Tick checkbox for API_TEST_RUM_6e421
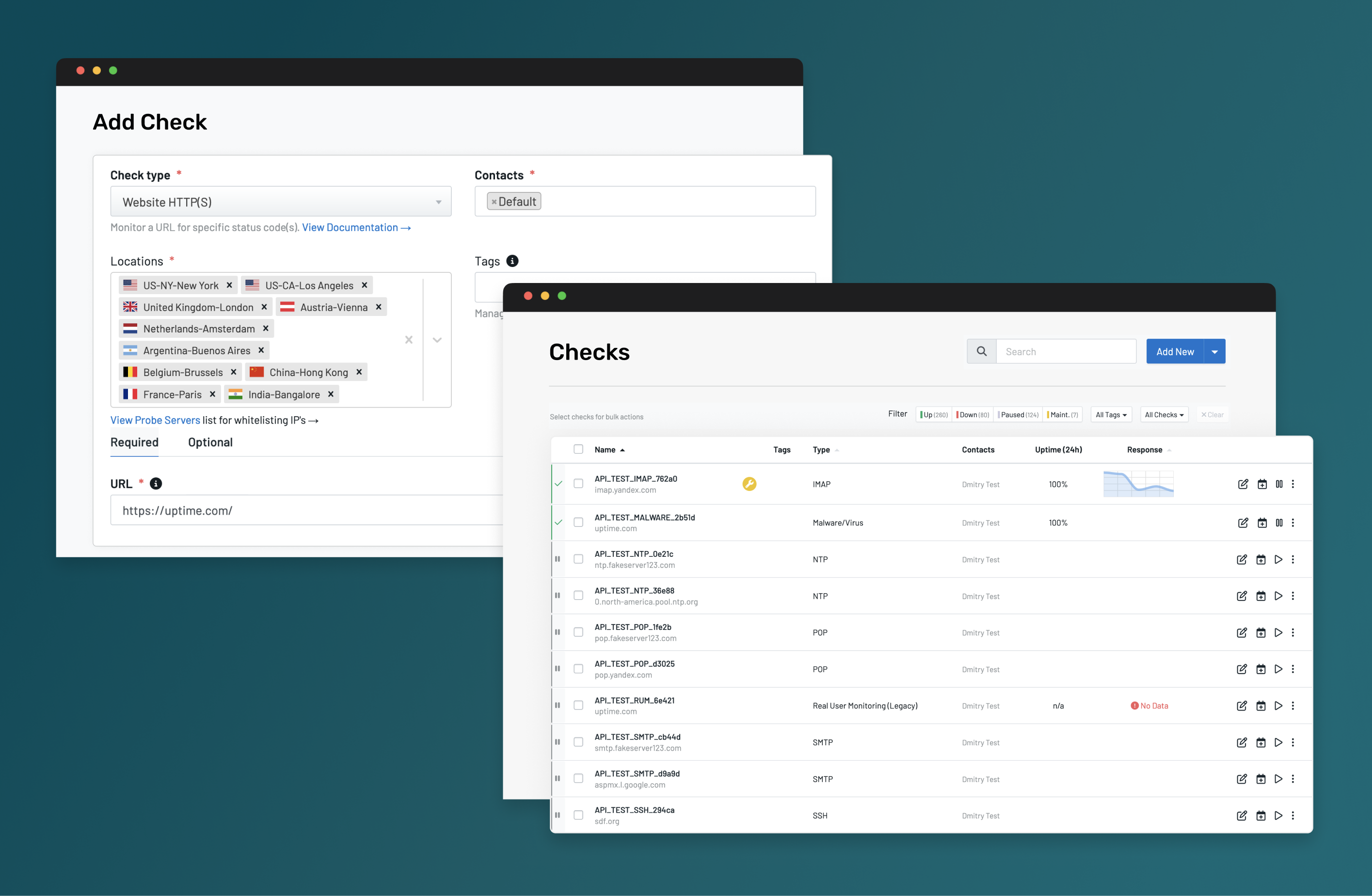Image resolution: width=1372 pixels, height=896 pixels. 578,705
